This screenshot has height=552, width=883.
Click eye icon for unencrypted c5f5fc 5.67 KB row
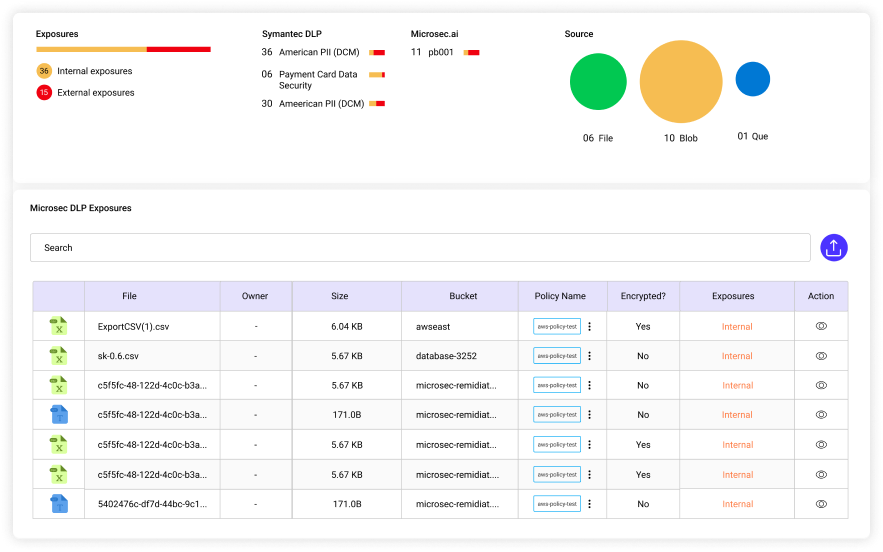pyautogui.click(x=821, y=385)
